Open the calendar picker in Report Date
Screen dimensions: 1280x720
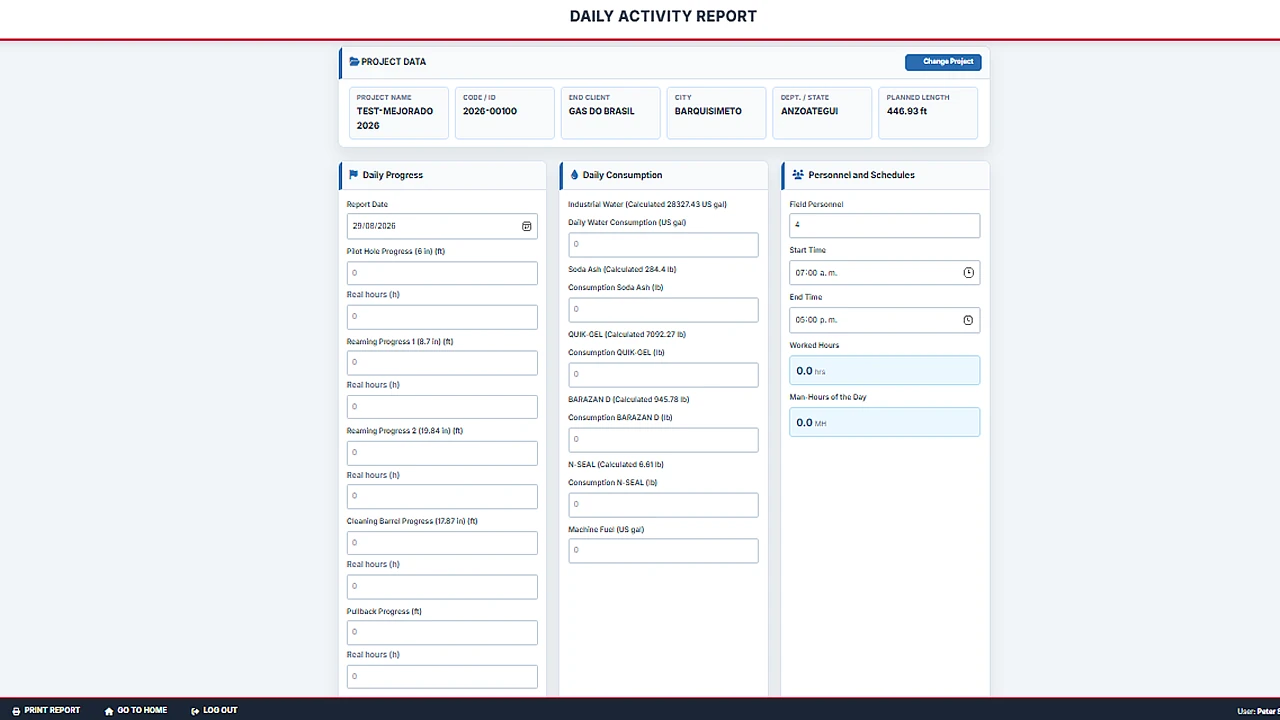[527, 226]
